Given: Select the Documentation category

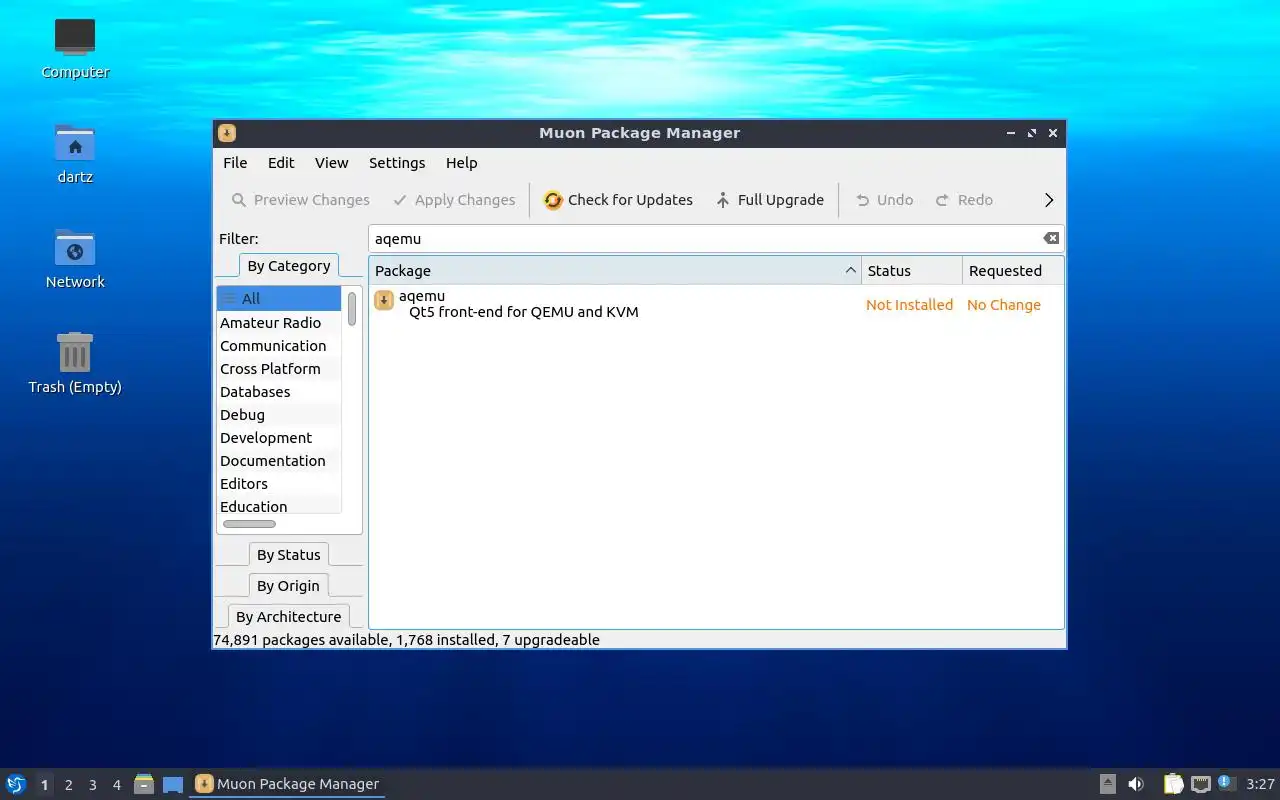Looking at the screenshot, I should [279, 461].
